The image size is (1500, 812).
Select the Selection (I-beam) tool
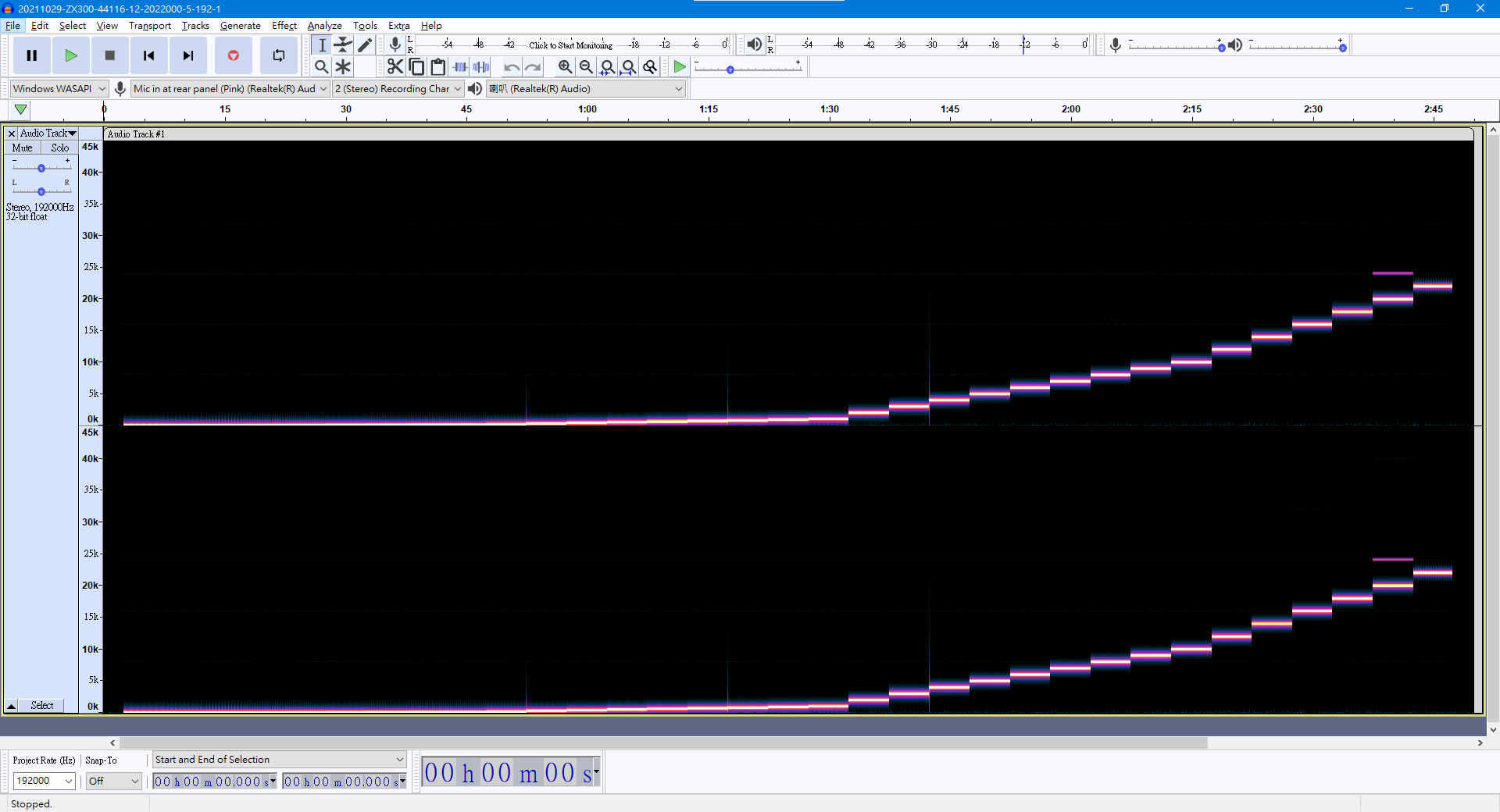pos(322,45)
